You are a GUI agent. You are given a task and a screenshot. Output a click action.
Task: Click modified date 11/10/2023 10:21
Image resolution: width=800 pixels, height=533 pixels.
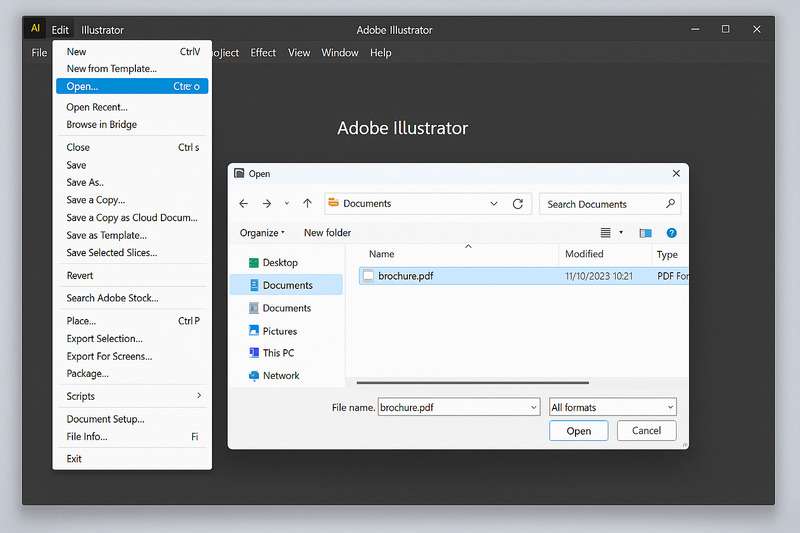point(598,276)
